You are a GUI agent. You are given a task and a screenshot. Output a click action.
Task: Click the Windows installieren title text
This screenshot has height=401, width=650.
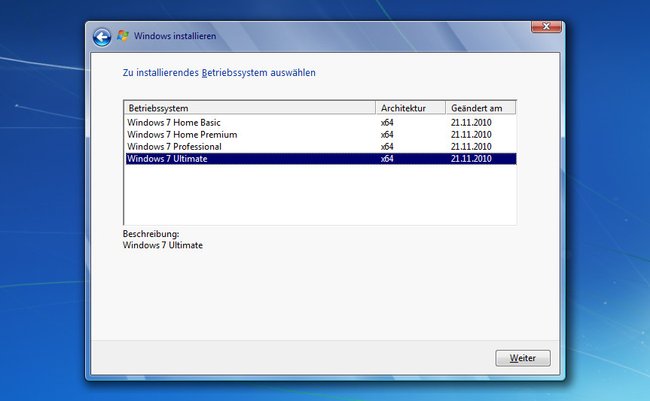[x=175, y=36]
